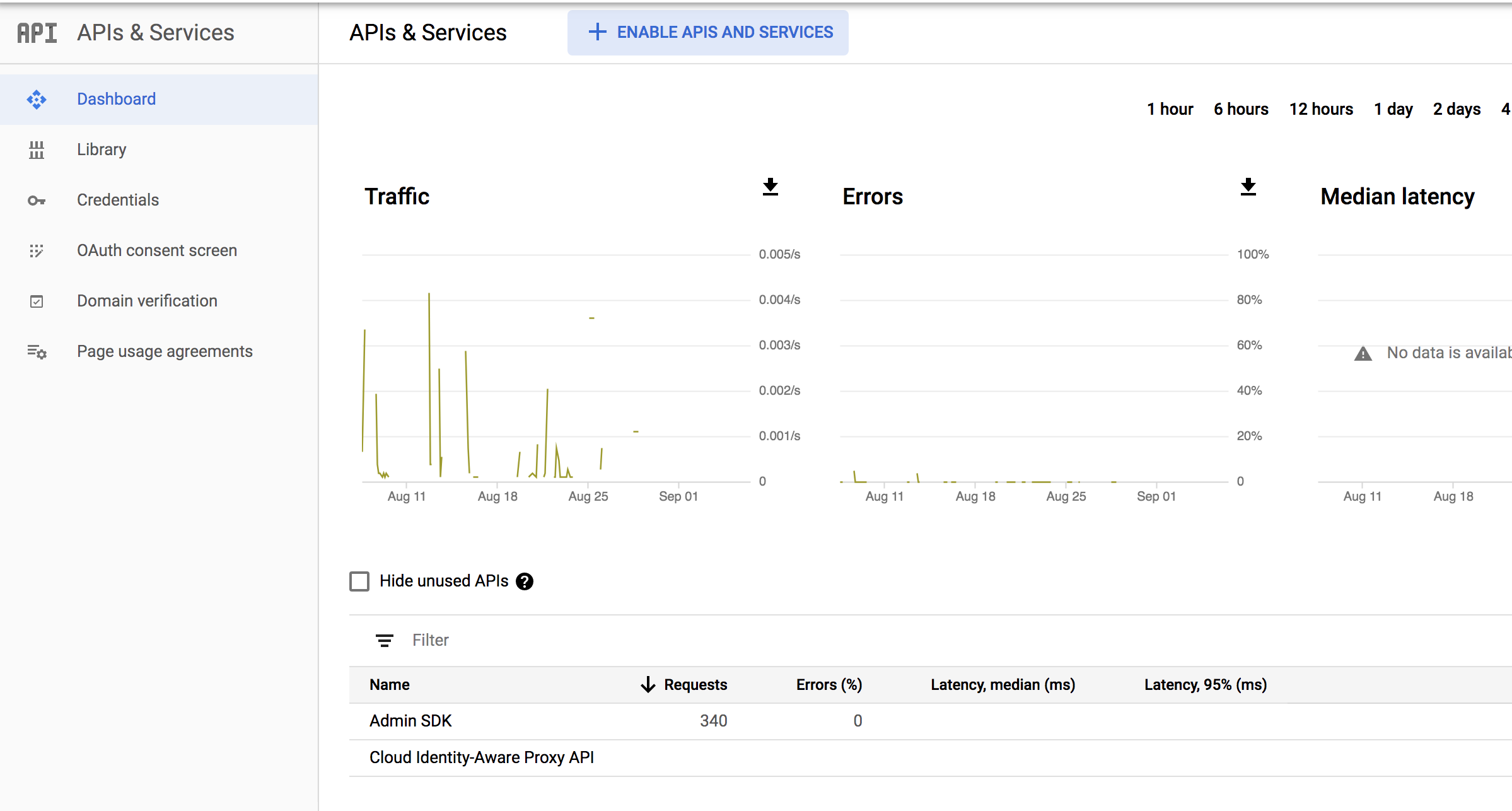The width and height of the screenshot is (1512, 811).
Task: Click the Library navigation icon
Action: [36, 149]
